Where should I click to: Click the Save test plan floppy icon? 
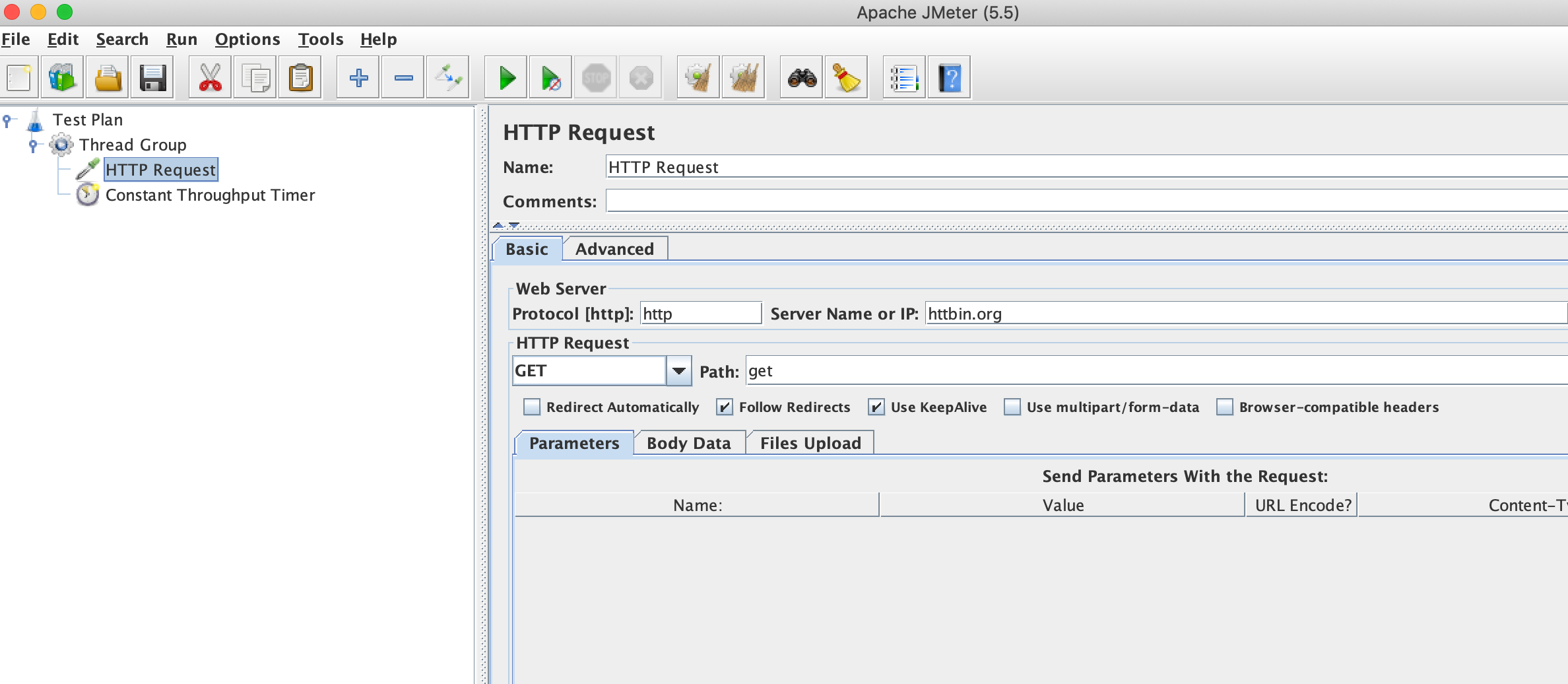pos(152,78)
